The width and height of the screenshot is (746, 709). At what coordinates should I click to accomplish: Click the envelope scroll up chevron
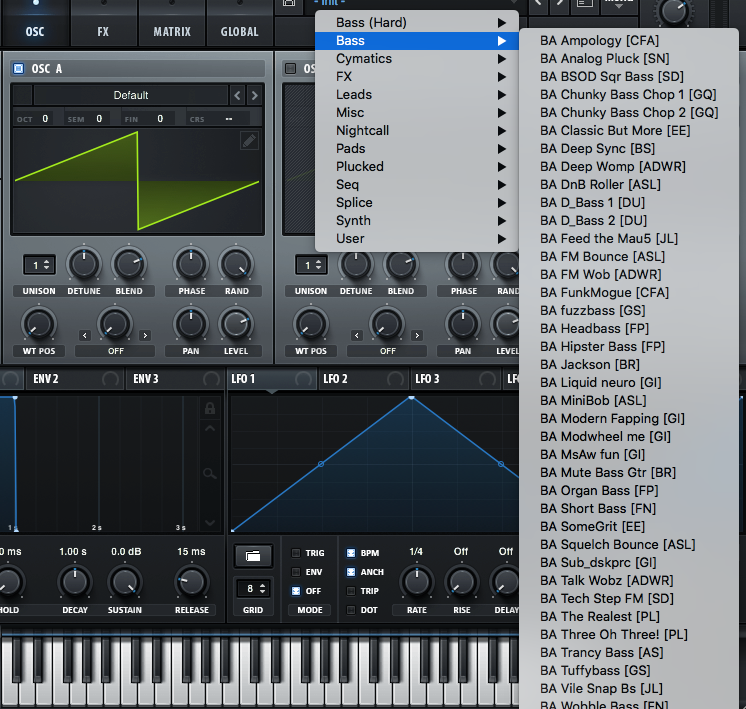tap(210, 428)
